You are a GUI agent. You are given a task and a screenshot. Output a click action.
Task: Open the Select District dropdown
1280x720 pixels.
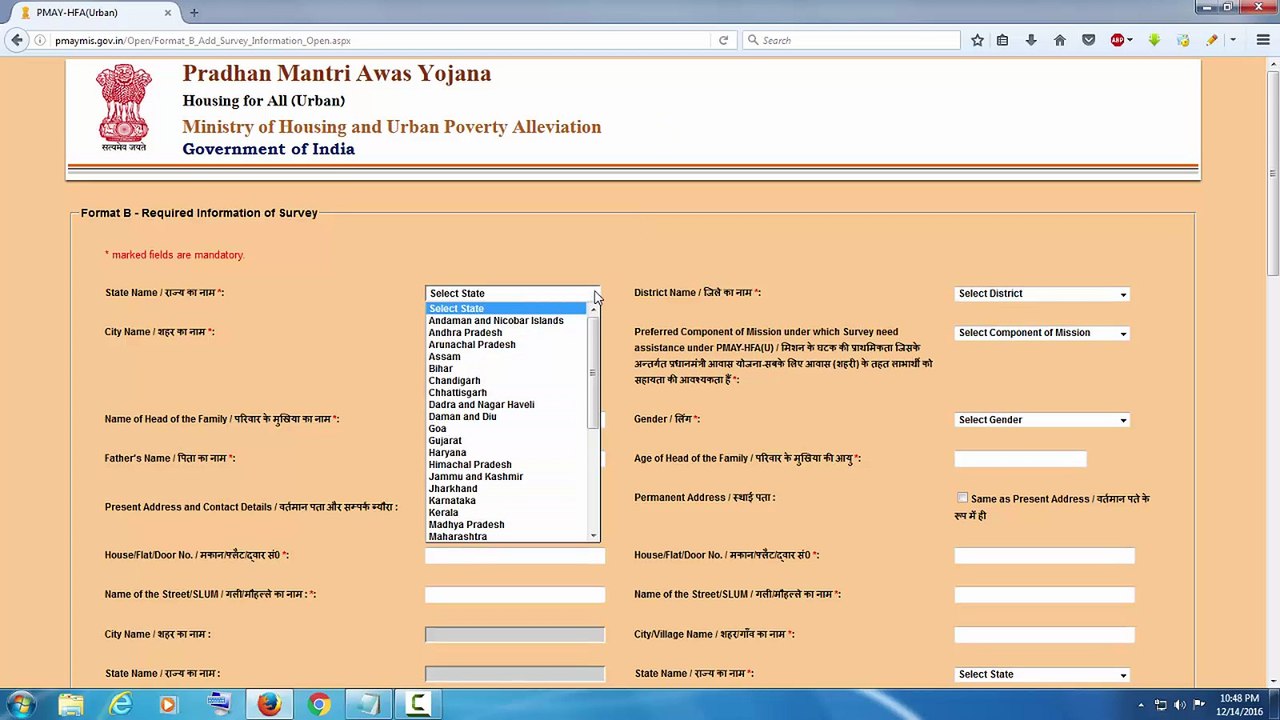[x=1042, y=293]
